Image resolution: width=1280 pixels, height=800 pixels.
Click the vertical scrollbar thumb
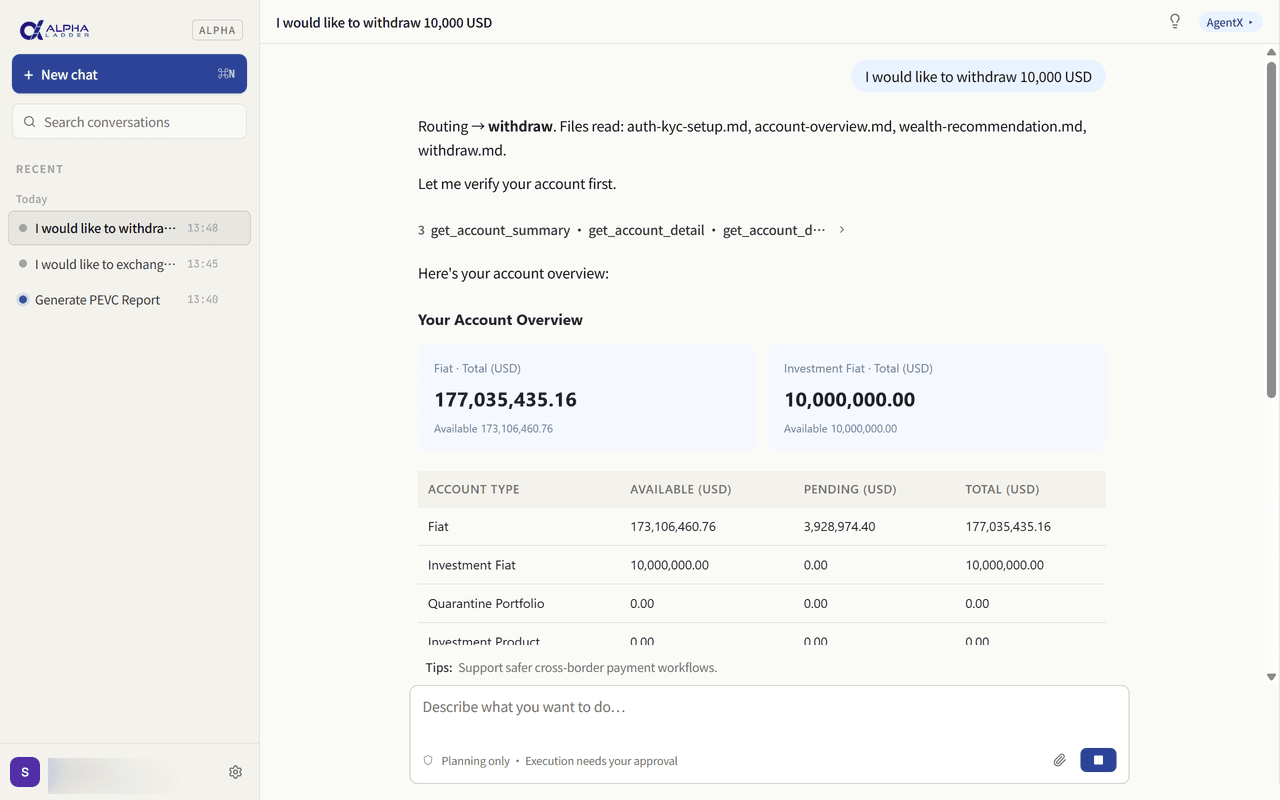tap(1272, 228)
